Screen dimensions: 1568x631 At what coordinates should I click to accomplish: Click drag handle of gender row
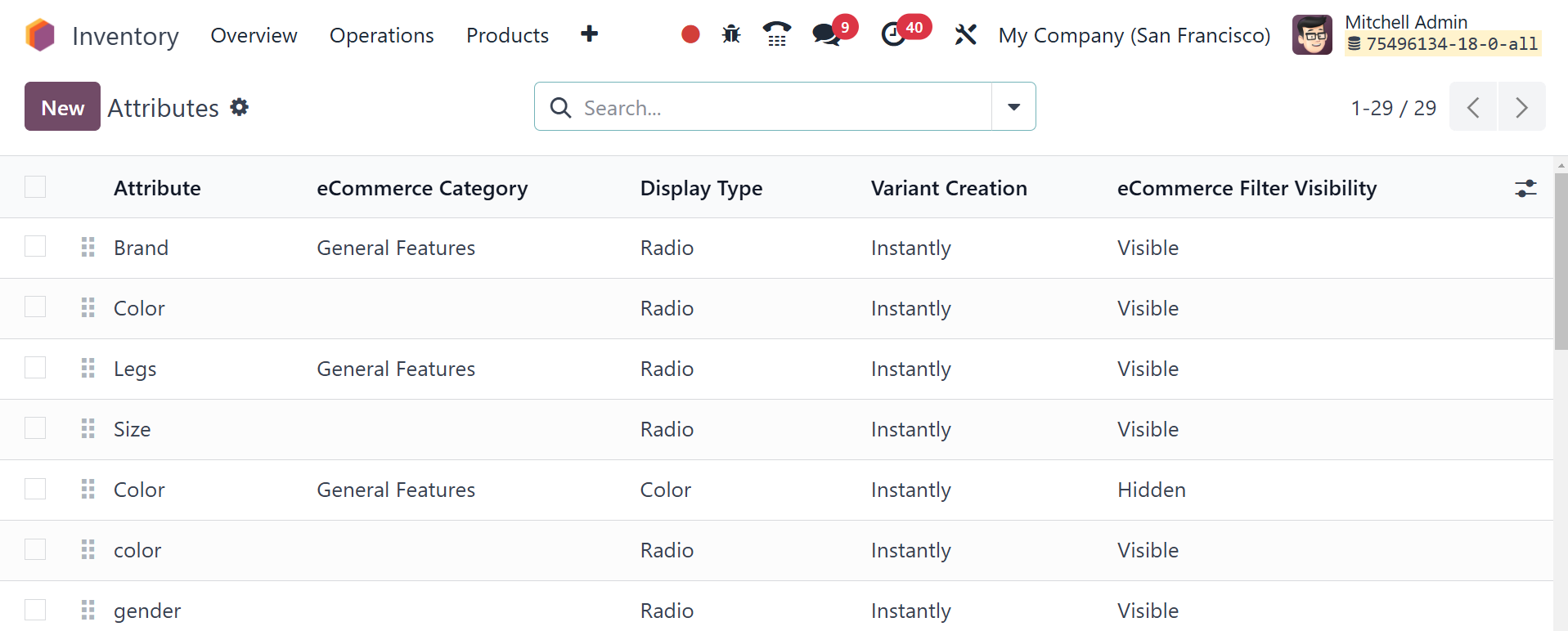tap(88, 610)
